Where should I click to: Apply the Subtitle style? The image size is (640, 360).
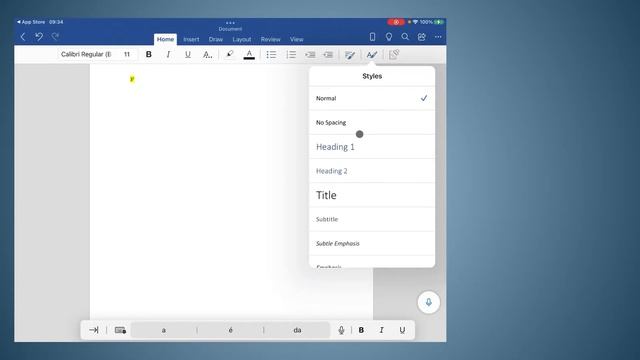[x=372, y=219]
